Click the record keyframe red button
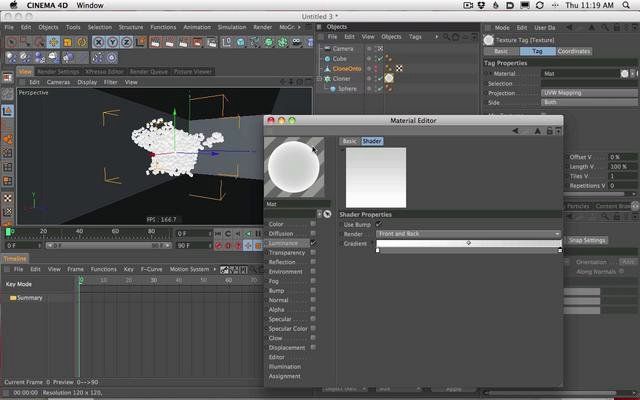Image resolution: width=640 pixels, height=400 pixels. (x=218, y=245)
